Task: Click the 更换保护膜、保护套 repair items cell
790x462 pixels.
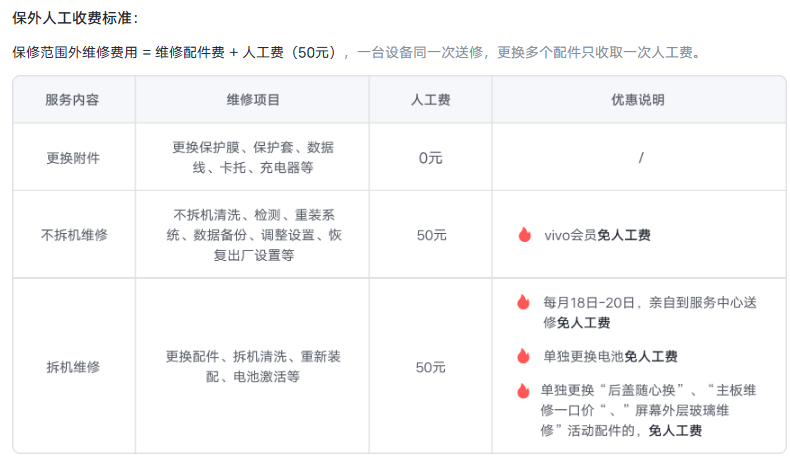Action: 252,158
